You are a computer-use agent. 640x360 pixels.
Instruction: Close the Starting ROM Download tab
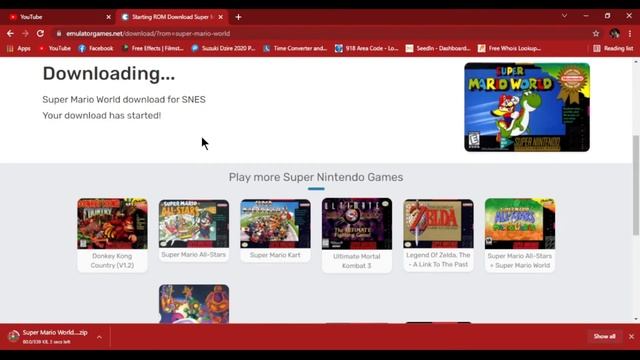(x=220, y=17)
